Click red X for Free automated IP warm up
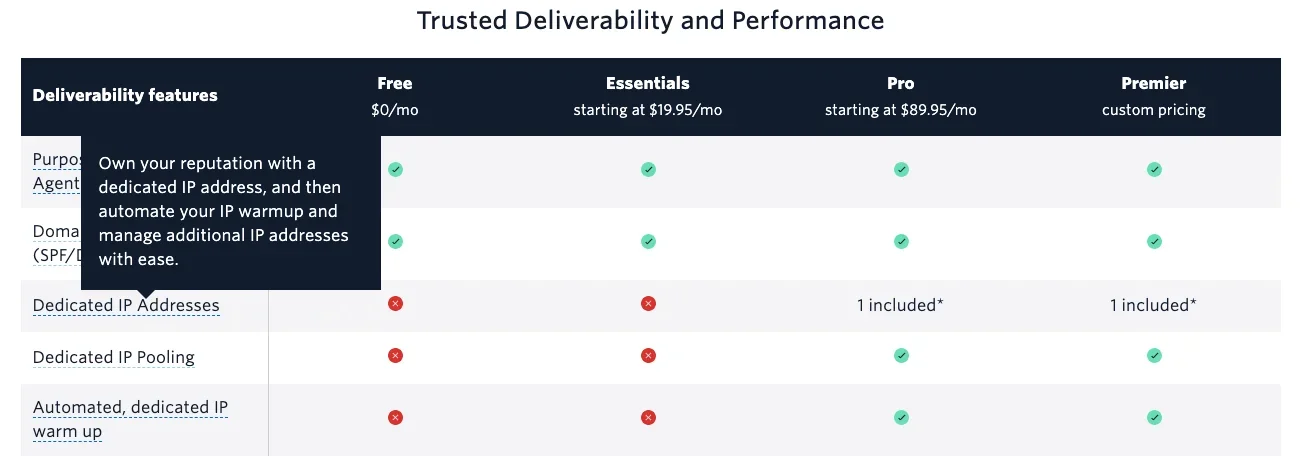The image size is (1301, 456). [395, 417]
